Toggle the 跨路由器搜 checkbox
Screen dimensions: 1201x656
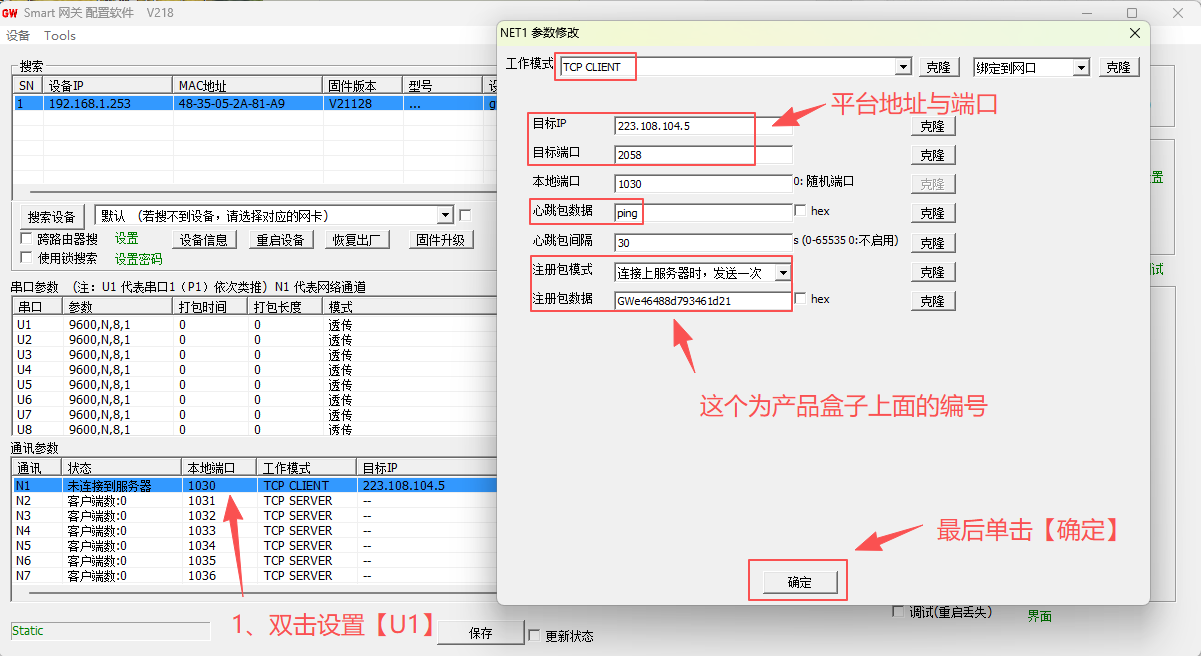(x=27, y=239)
